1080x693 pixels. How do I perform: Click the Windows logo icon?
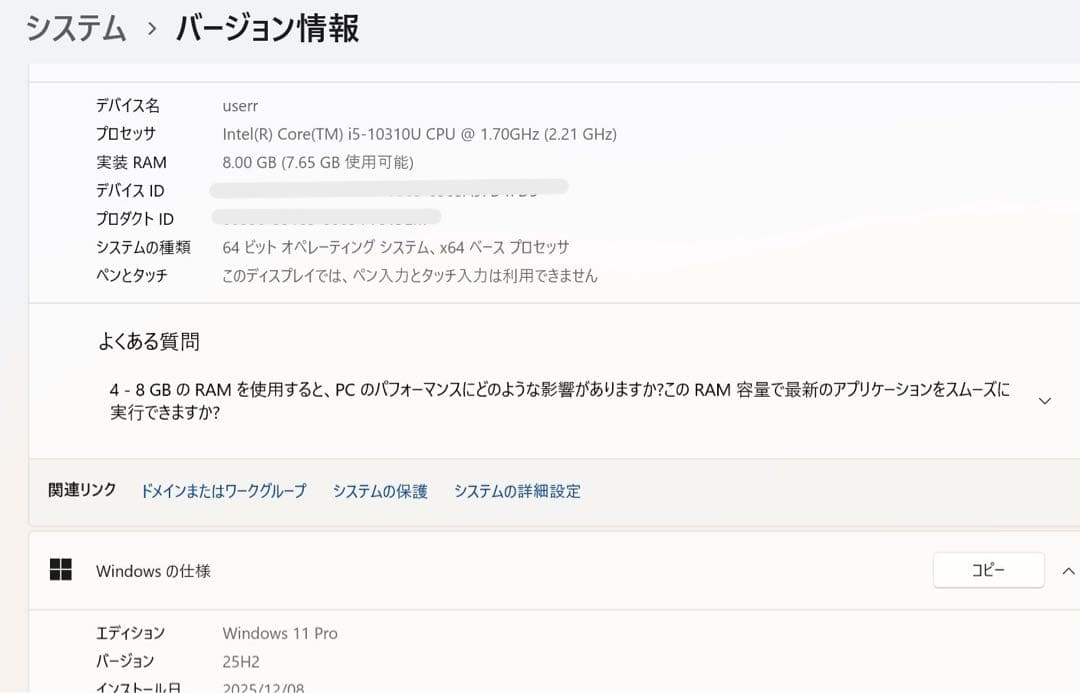click(61, 570)
